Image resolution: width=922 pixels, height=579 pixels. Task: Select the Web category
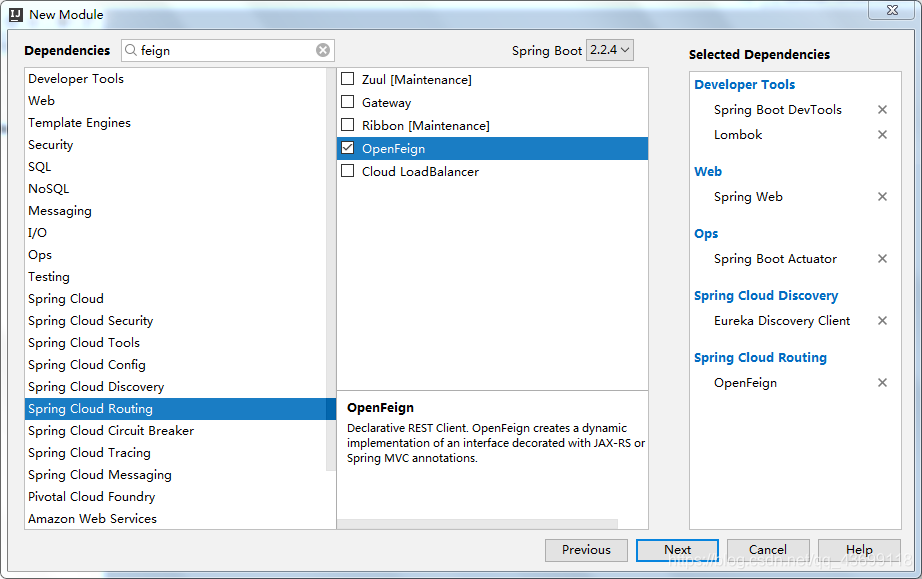[x=175, y=101]
